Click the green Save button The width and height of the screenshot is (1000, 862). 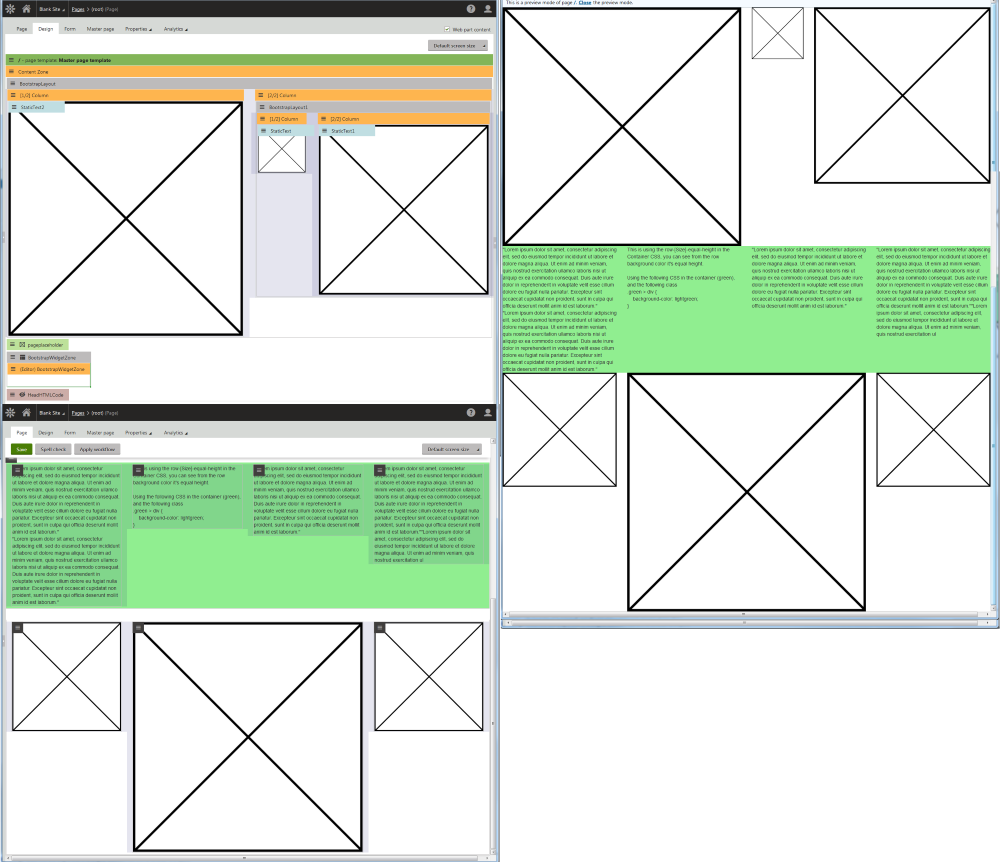[21, 450]
